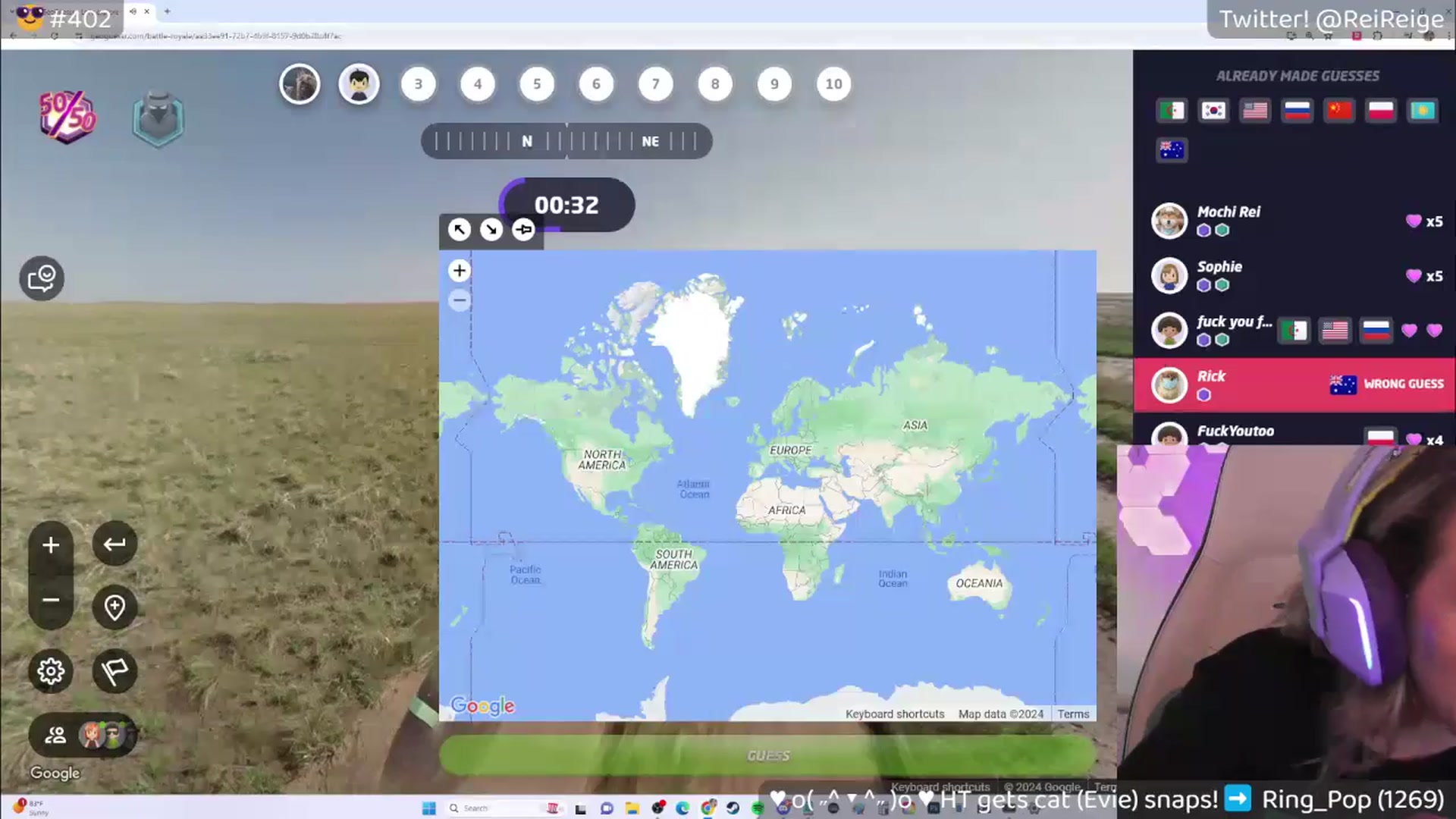The width and height of the screenshot is (1456, 819).
Task: Select Mochi Rei's player avatar
Action: (x=1169, y=221)
